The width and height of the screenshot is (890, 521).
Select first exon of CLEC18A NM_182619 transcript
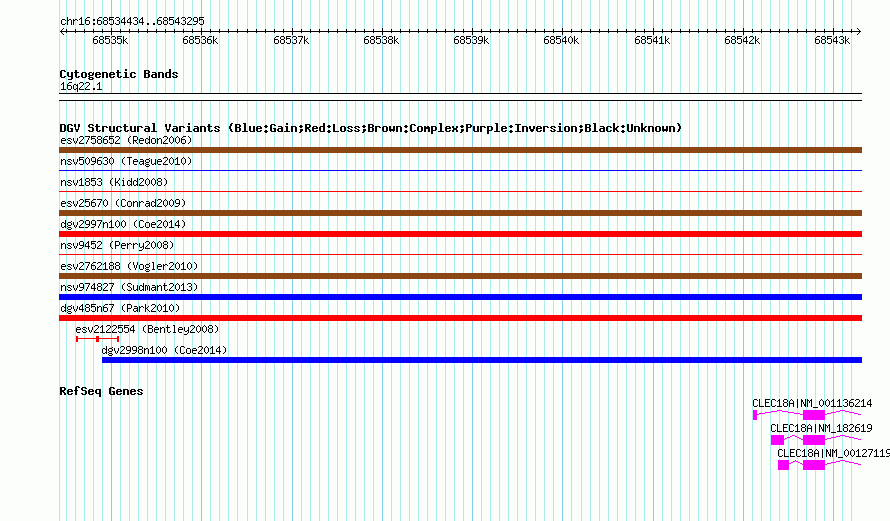coord(777,440)
